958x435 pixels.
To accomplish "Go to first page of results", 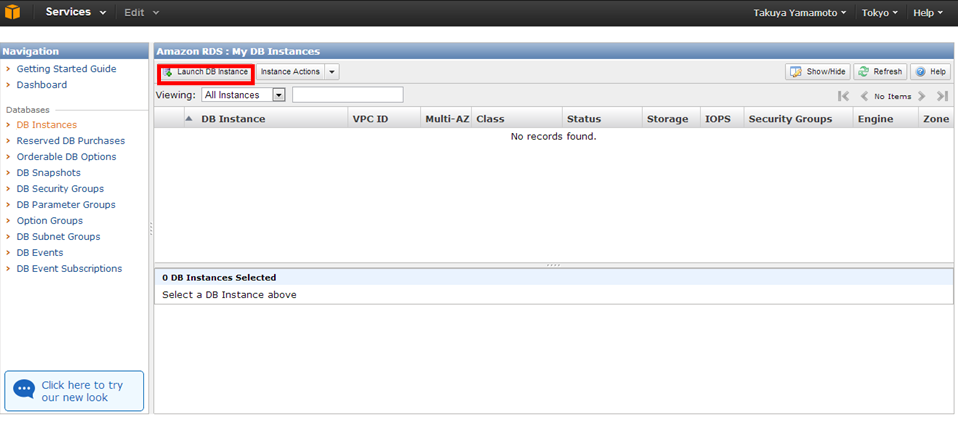I will click(844, 96).
